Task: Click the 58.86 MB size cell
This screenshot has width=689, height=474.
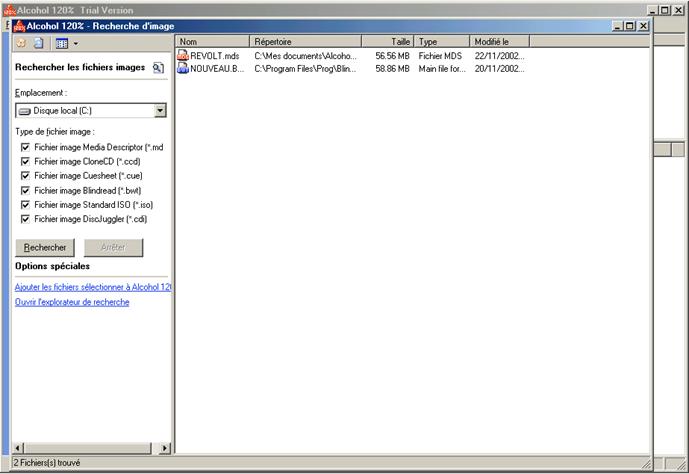Action: tap(392, 69)
